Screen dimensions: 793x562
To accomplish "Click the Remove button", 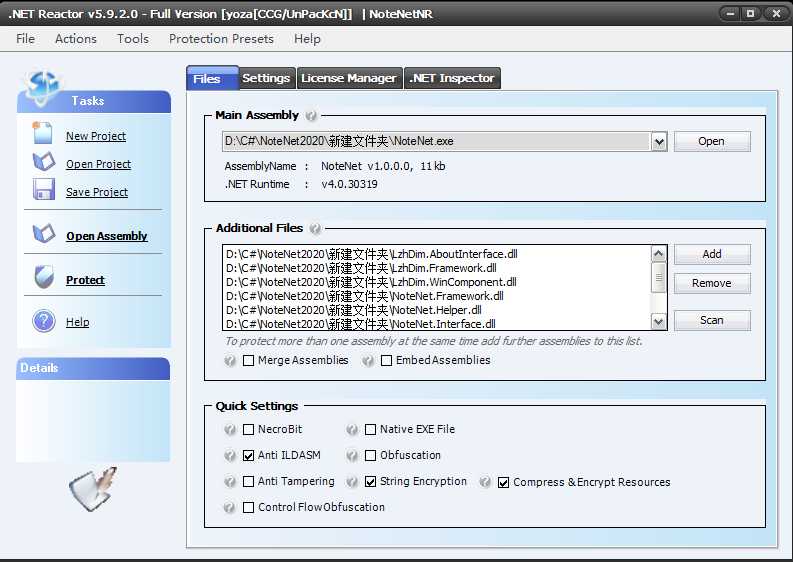I will [x=712, y=283].
